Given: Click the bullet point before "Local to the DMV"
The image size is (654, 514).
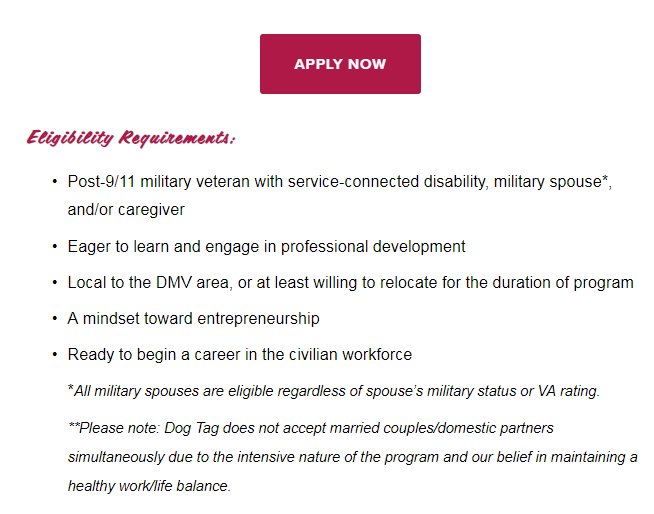Looking at the screenshot, I should [x=54, y=282].
